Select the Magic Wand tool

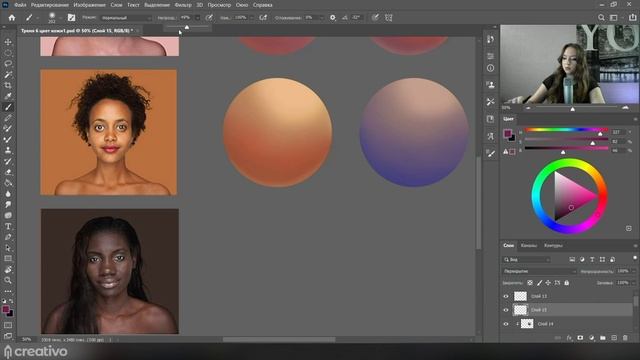[x=8, y=75]
